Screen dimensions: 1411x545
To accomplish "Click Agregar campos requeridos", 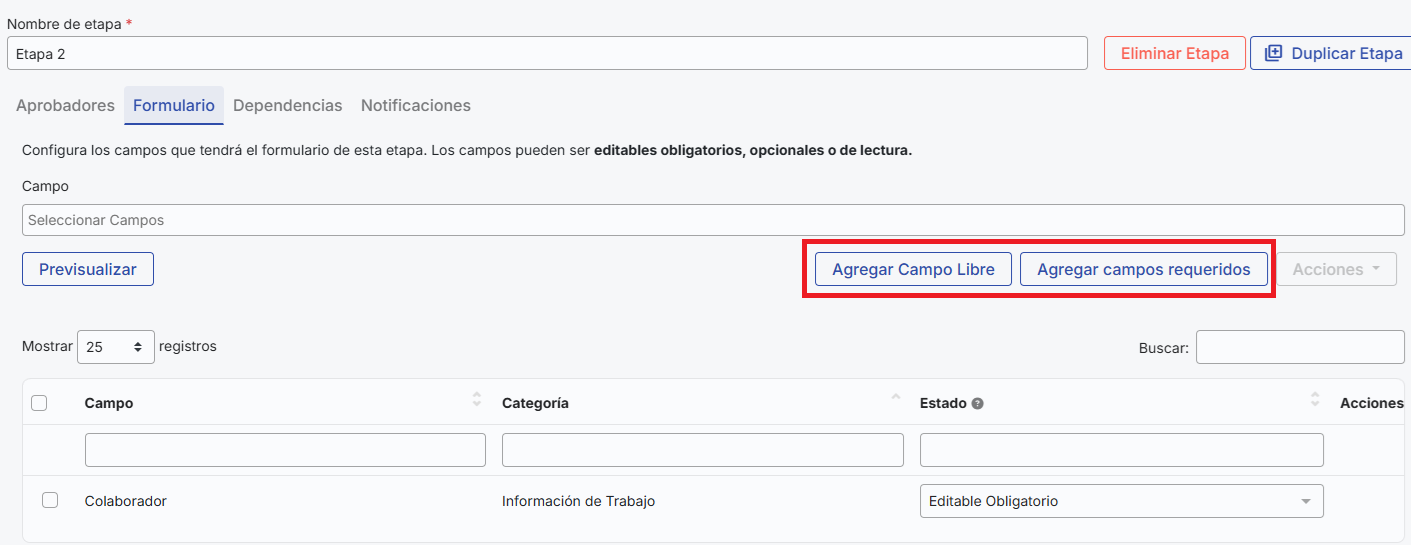I will coord(1143,269).
